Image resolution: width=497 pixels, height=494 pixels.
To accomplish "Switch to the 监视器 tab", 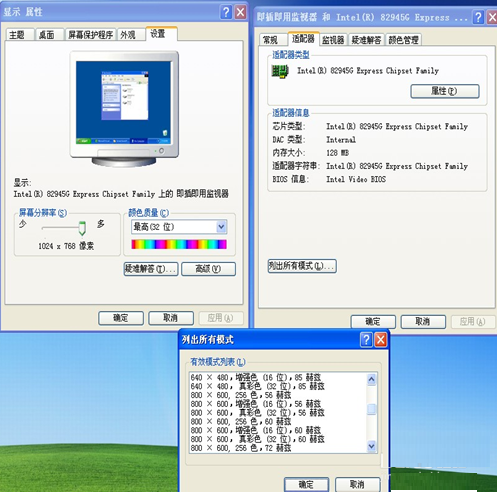I will coord(333,40).
